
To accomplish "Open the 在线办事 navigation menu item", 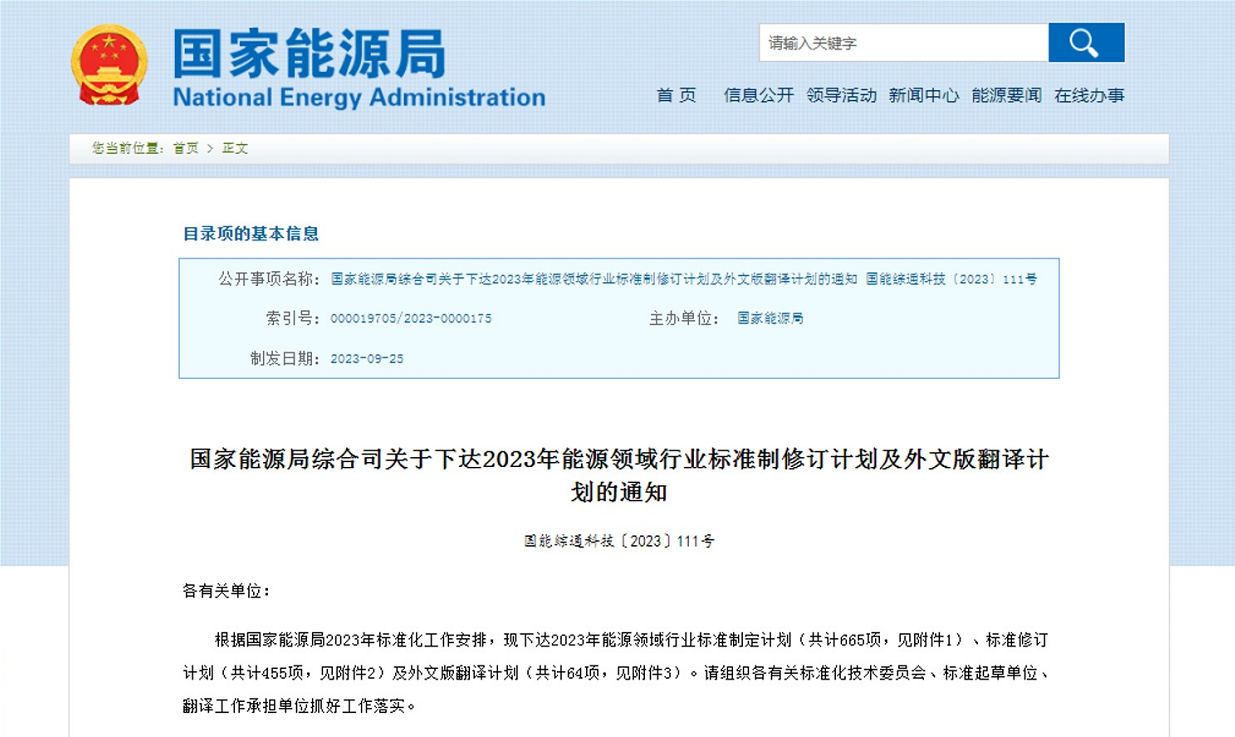I will tap(1089, 96).
